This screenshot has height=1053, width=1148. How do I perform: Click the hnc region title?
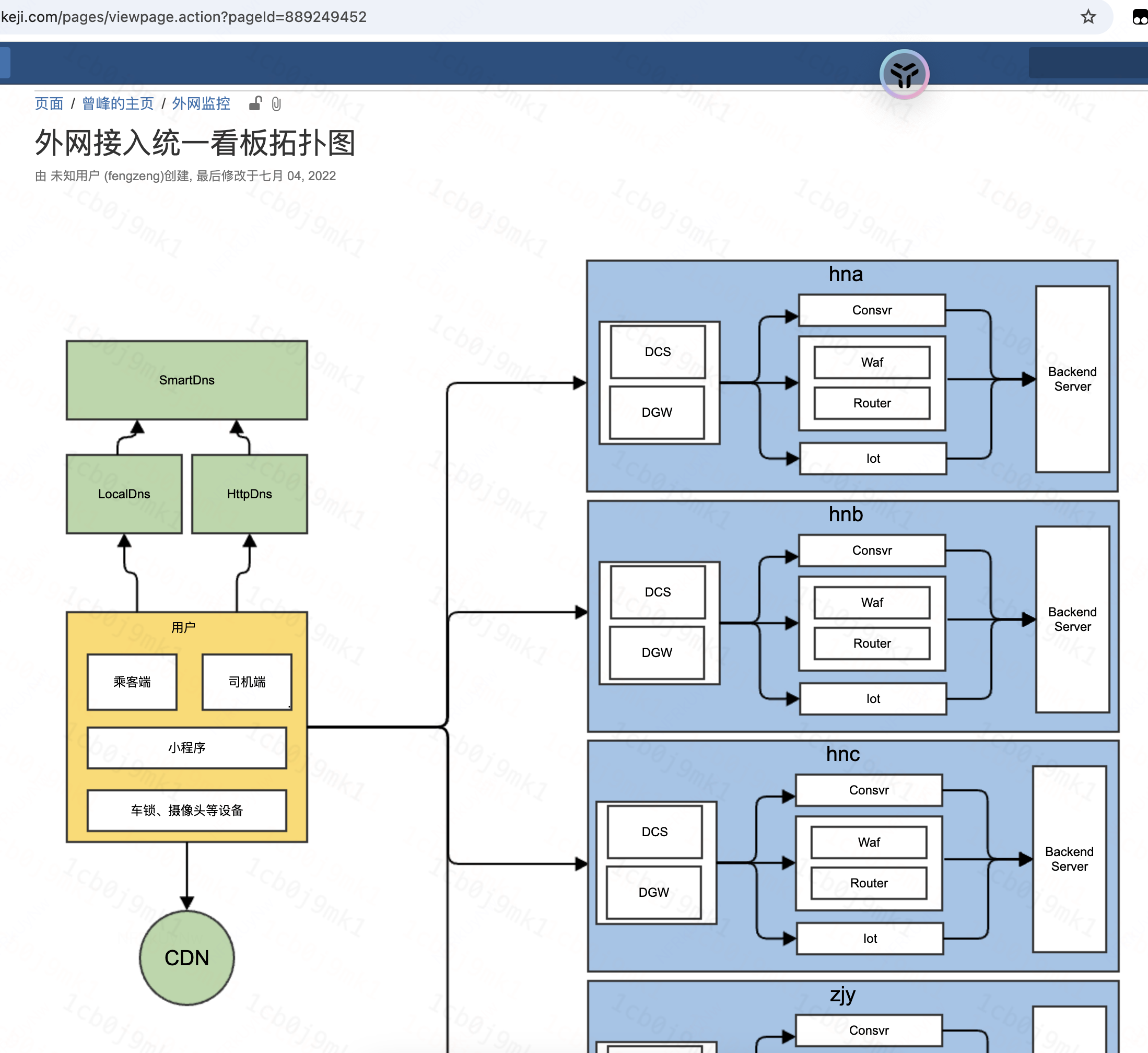pos(843,754)
